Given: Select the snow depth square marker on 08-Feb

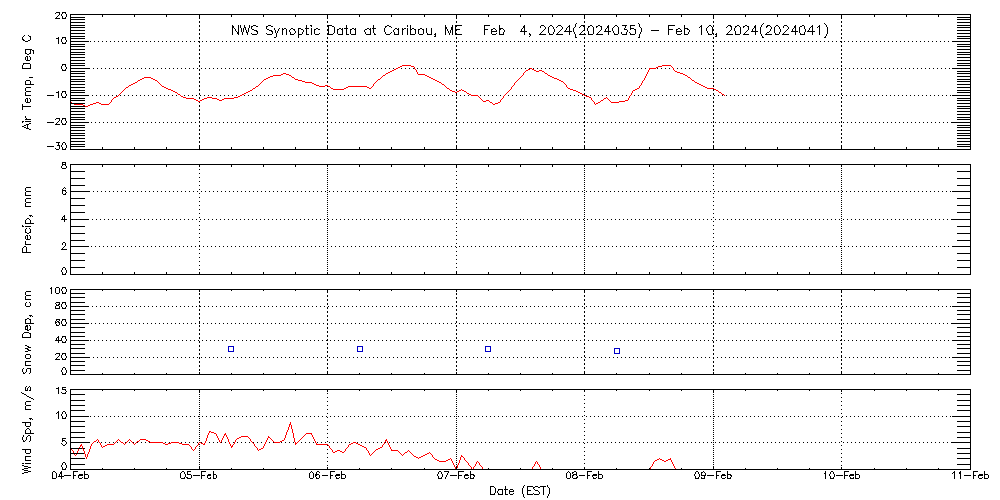Looking at the screenshot, I should (x=617, y=351).
